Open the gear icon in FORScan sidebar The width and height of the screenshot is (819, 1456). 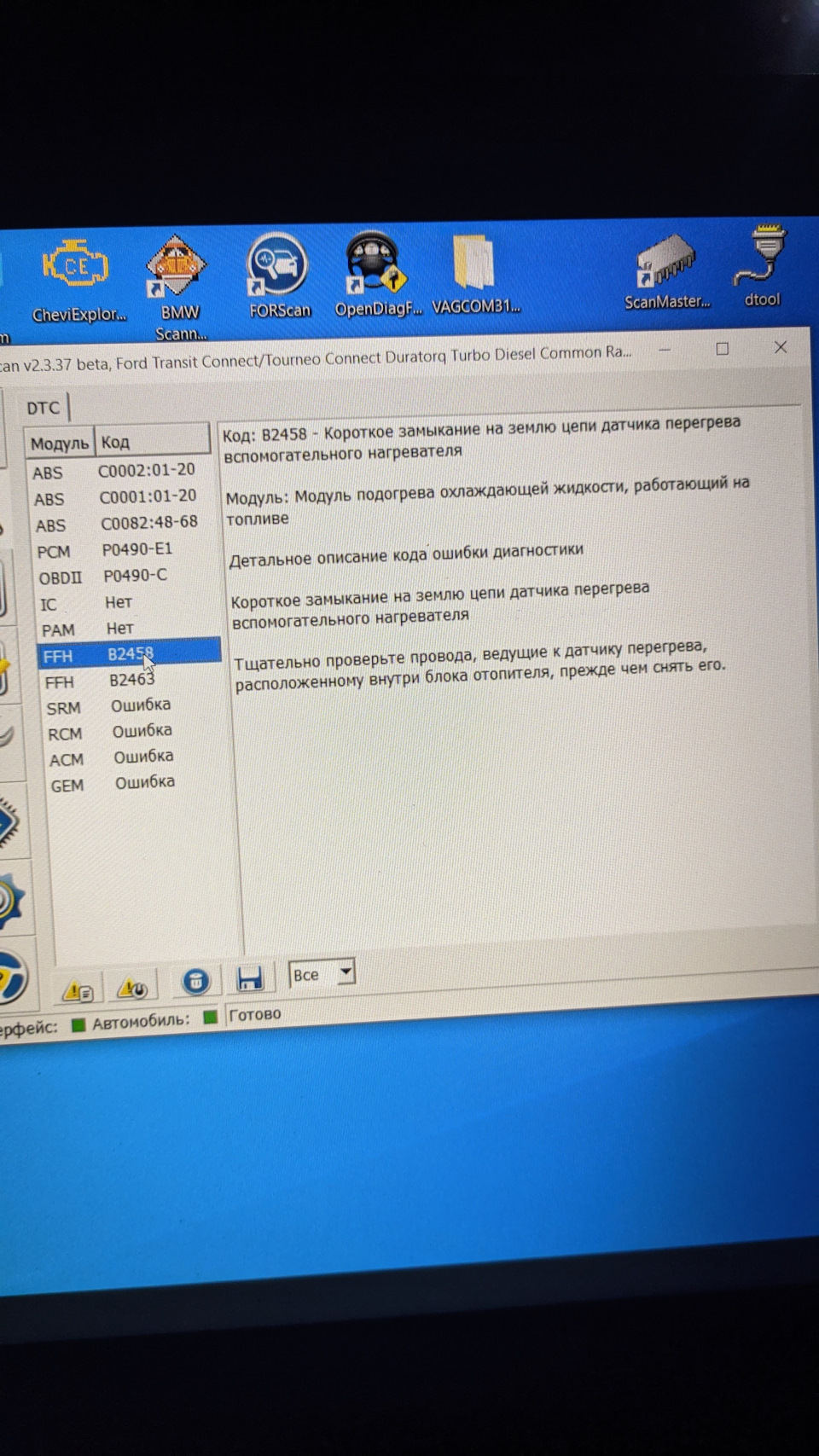pos(10,901)
